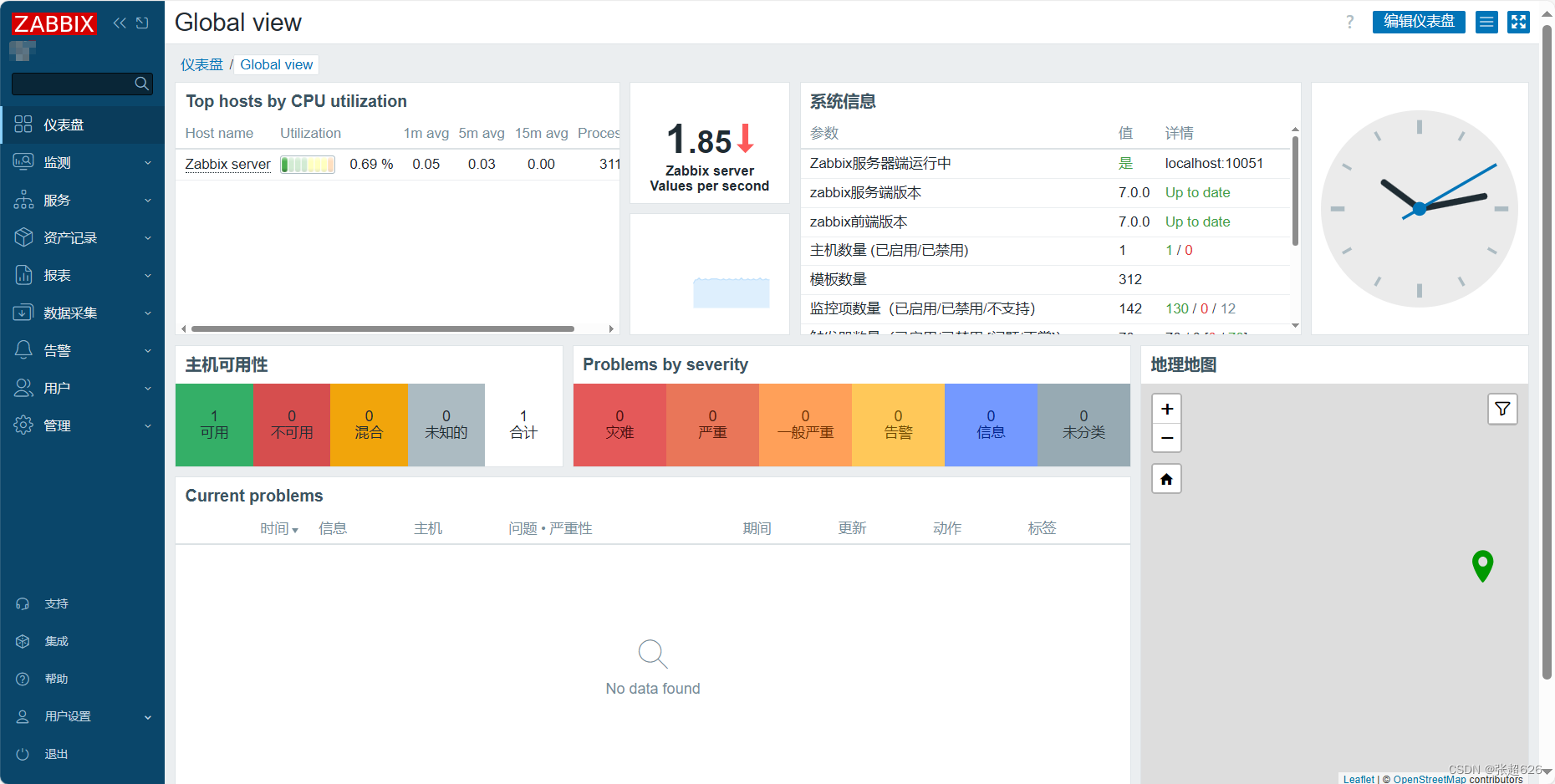Viewport: 1555px width, 784px height.
Task: Expand the 服务 menu chevron
Action: pos(148,201)
